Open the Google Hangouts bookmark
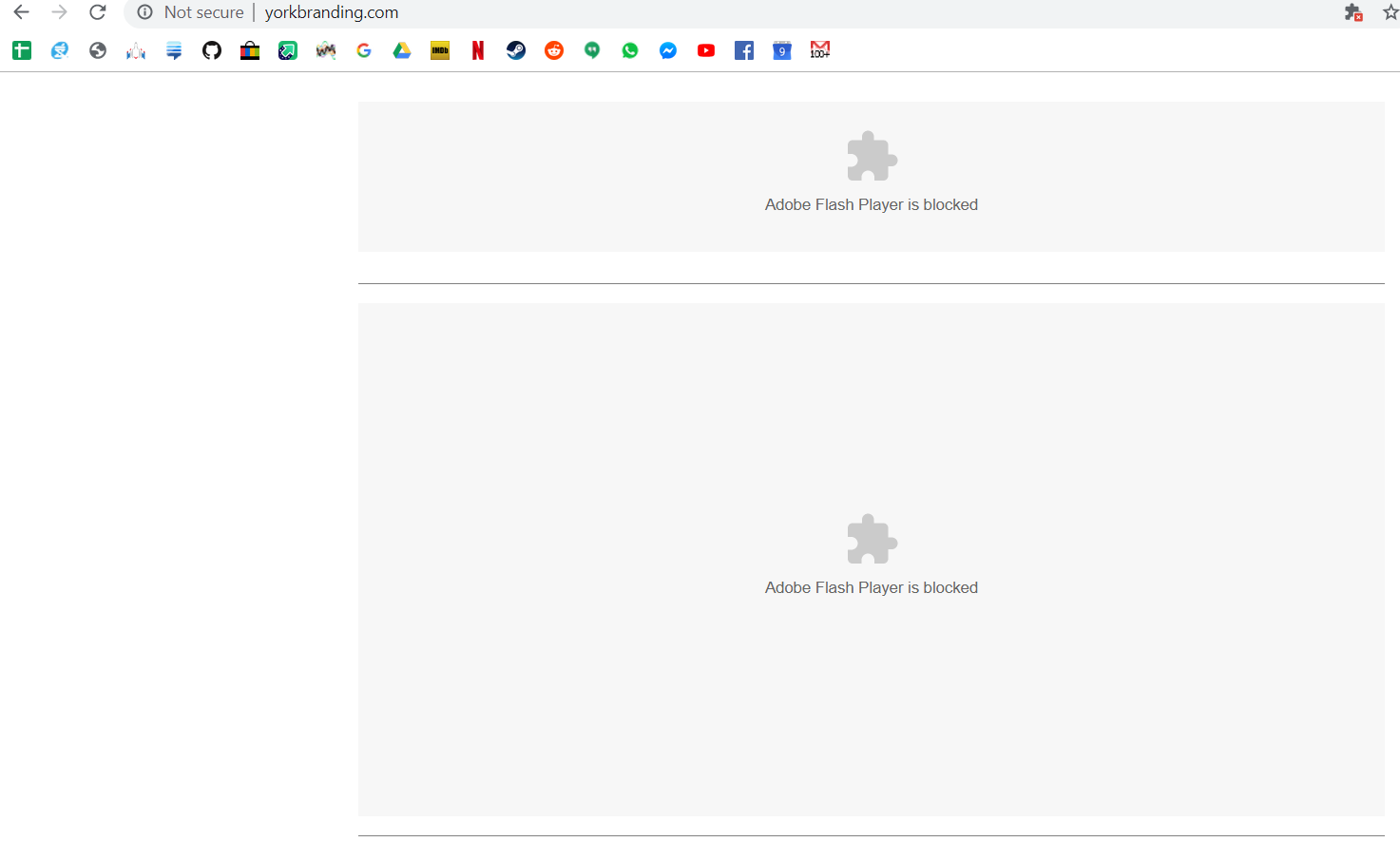This screenshot has height=861, width=1400. pos(592,50)
